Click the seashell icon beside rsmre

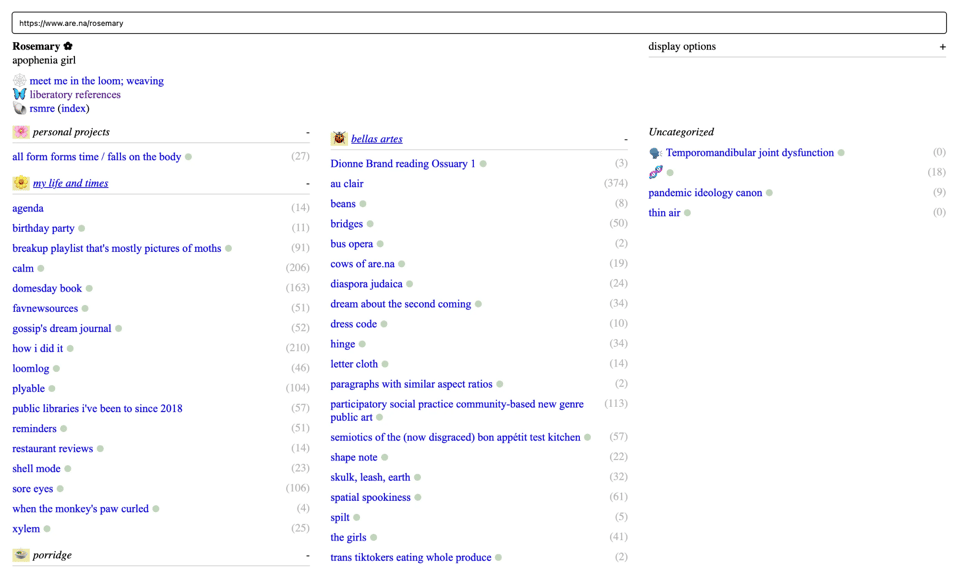(x=19, y=109)
